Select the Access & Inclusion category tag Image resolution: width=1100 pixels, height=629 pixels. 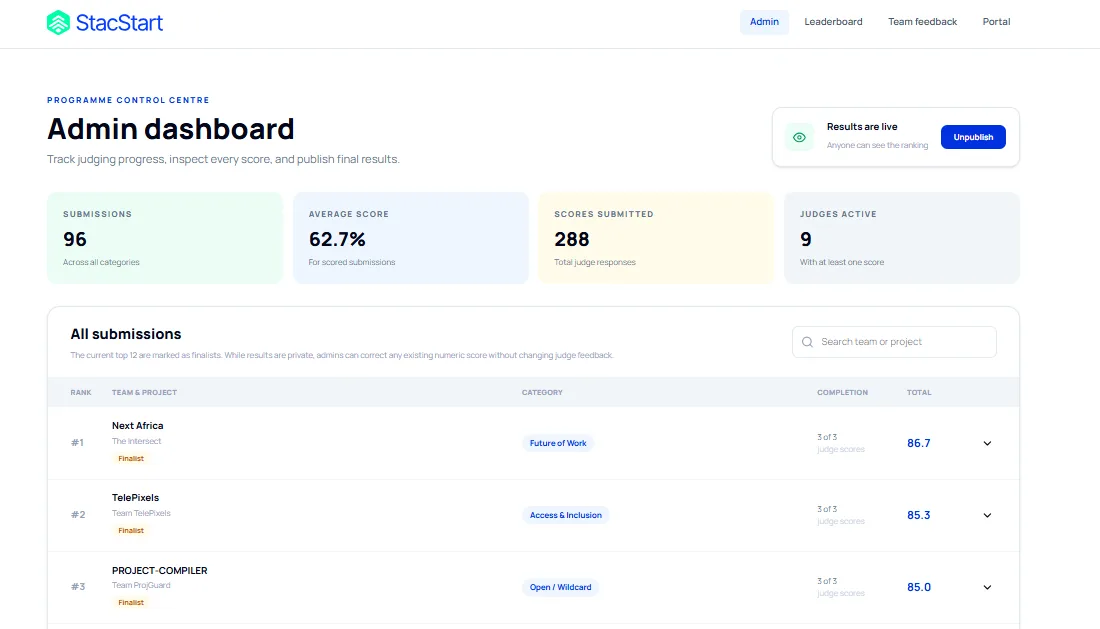(565, 515)
